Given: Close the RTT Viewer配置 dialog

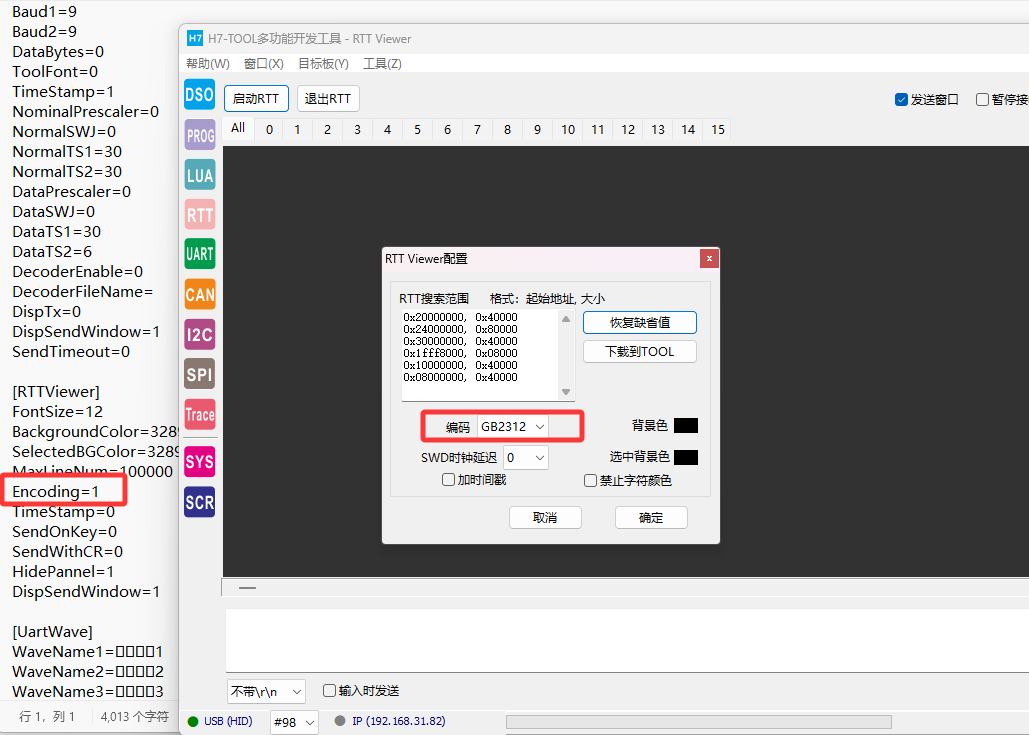Looking at the screenshot, I should point(709,259).
